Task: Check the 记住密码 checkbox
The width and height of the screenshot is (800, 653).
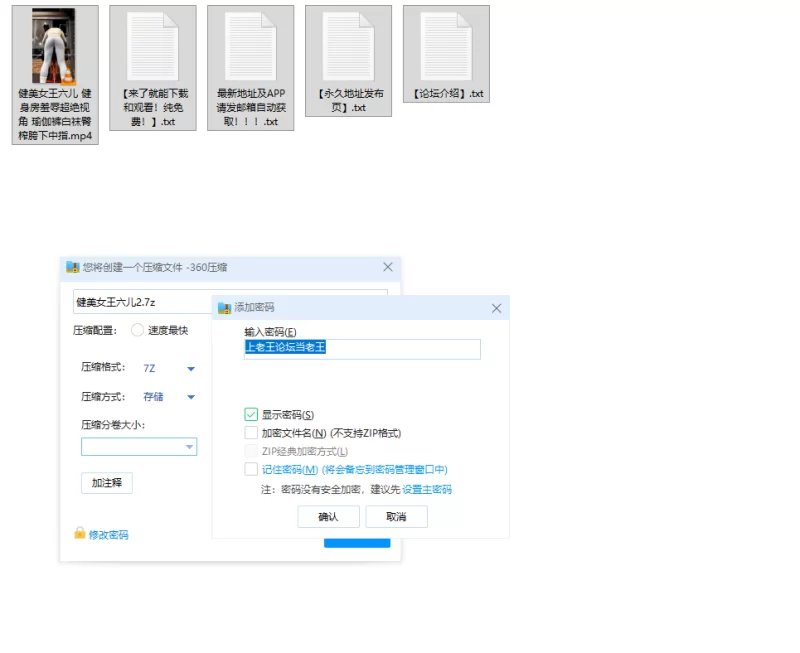Action: click(251, 469)
